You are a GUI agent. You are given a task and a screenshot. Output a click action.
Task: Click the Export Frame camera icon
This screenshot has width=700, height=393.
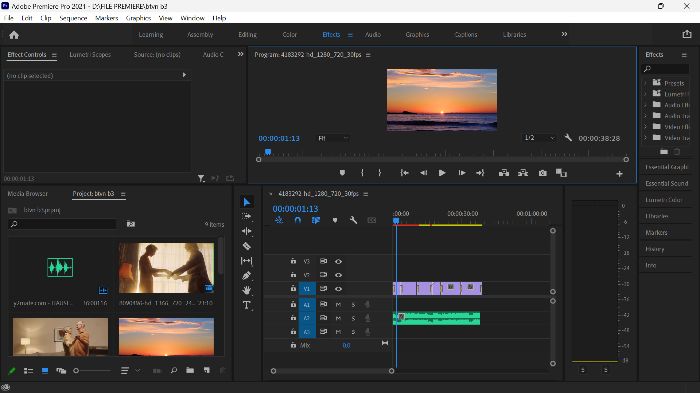tap(542, 173)
